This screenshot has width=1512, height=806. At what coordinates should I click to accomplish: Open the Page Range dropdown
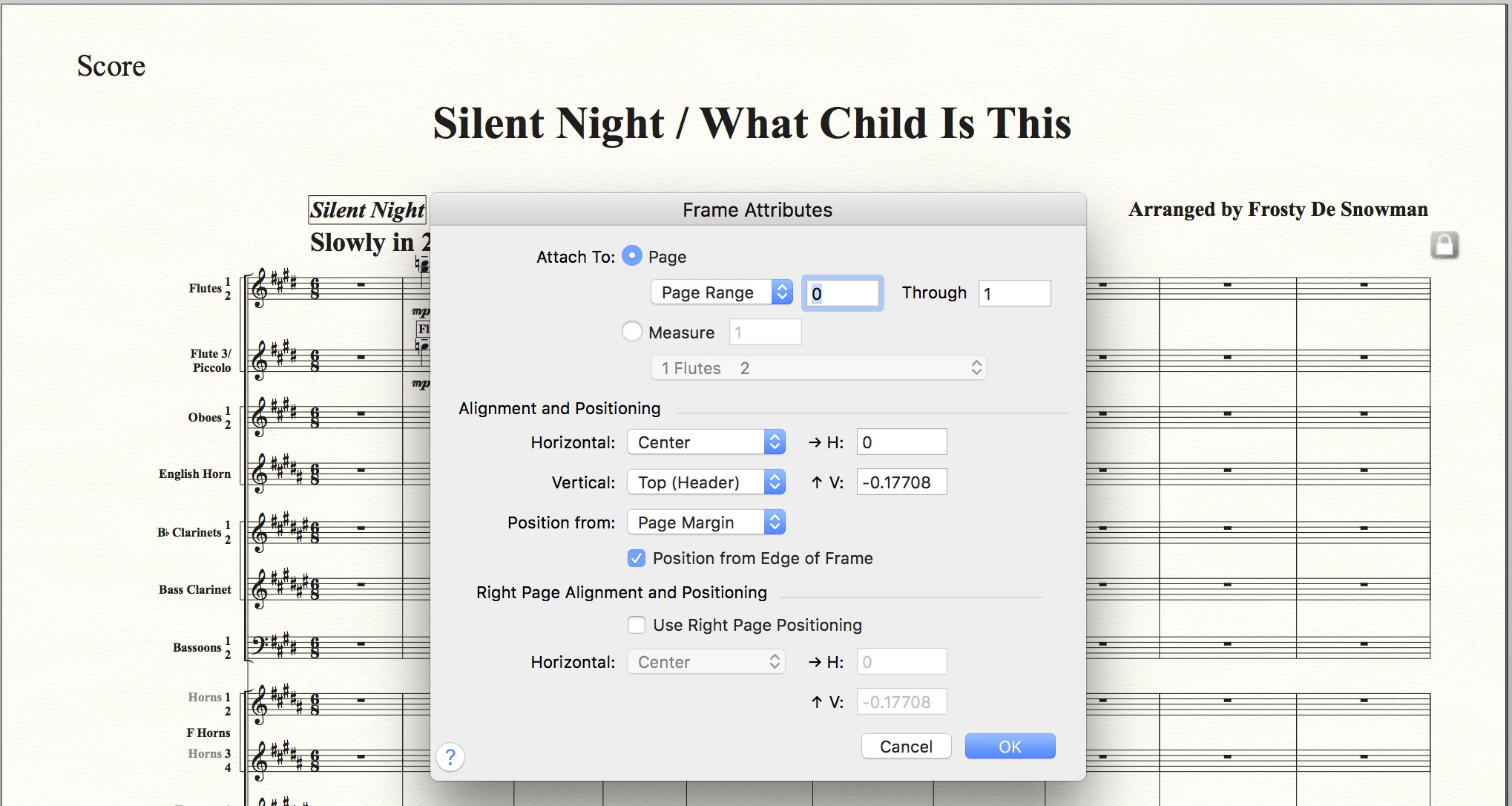click(x=721, y=292)
